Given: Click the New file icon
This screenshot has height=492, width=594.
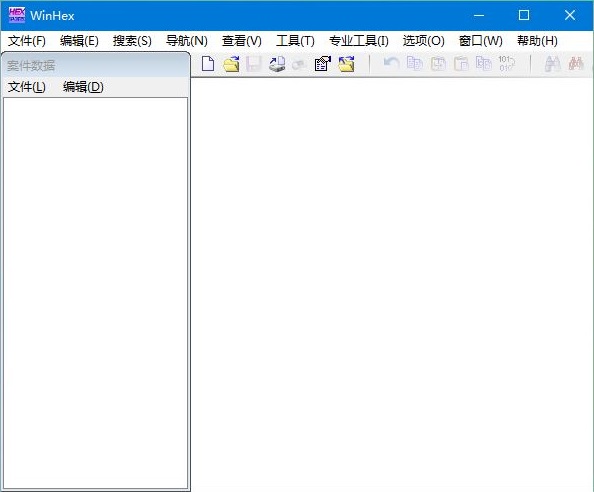Looking at the screenshot, I should (208, 64).
